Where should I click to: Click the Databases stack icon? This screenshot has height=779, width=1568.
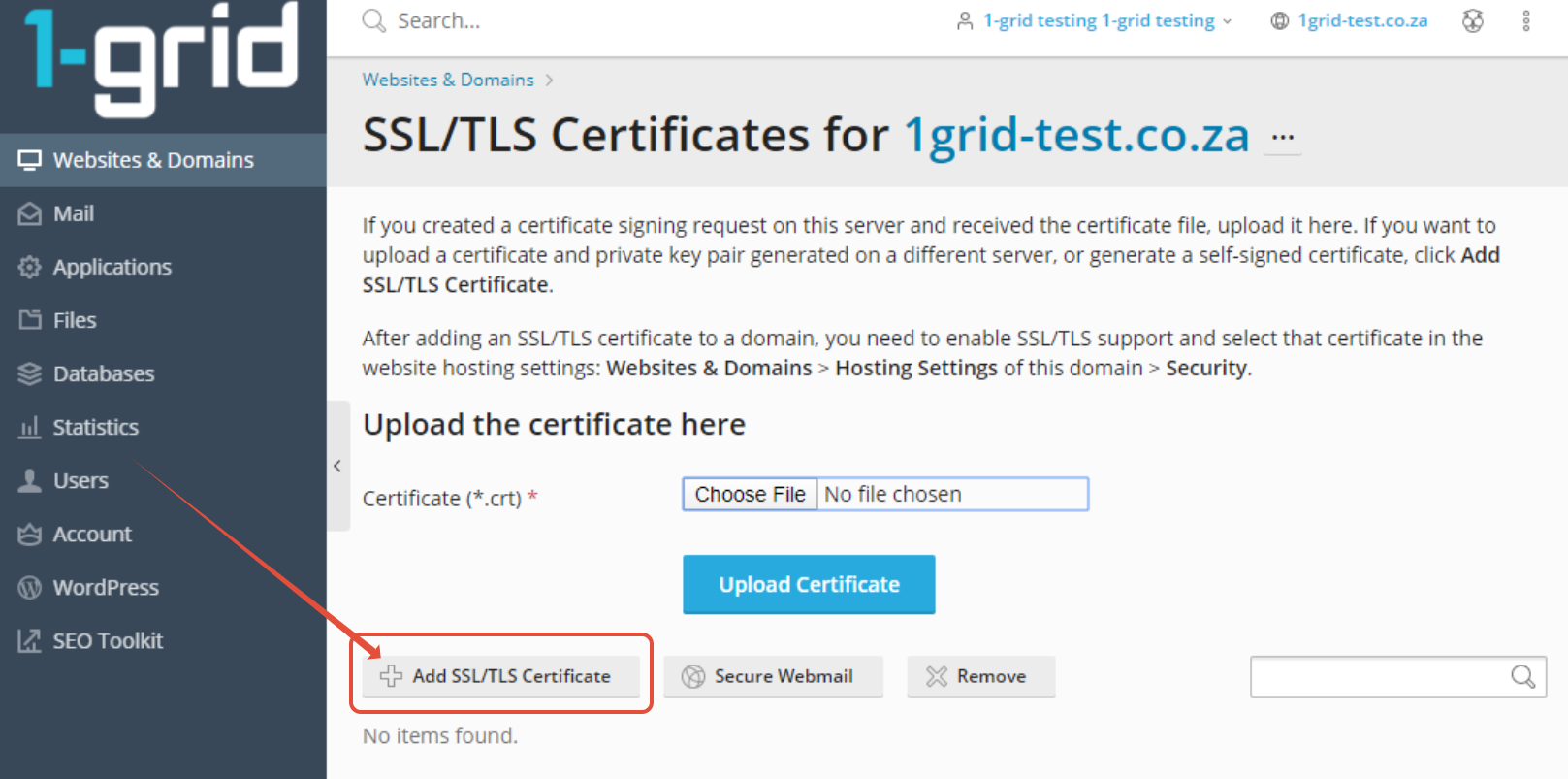30,373
